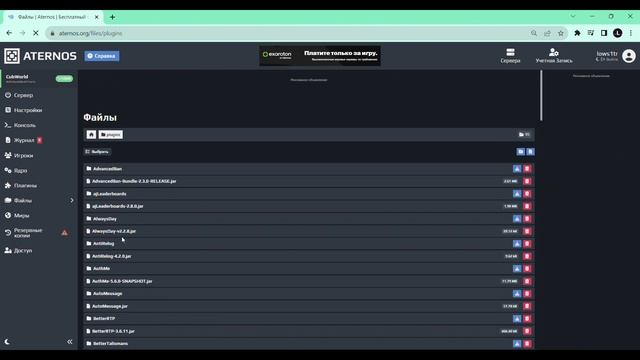Delete AutoMessage.jar
This screenshot has height=360, width=640.
coord(527,306)
